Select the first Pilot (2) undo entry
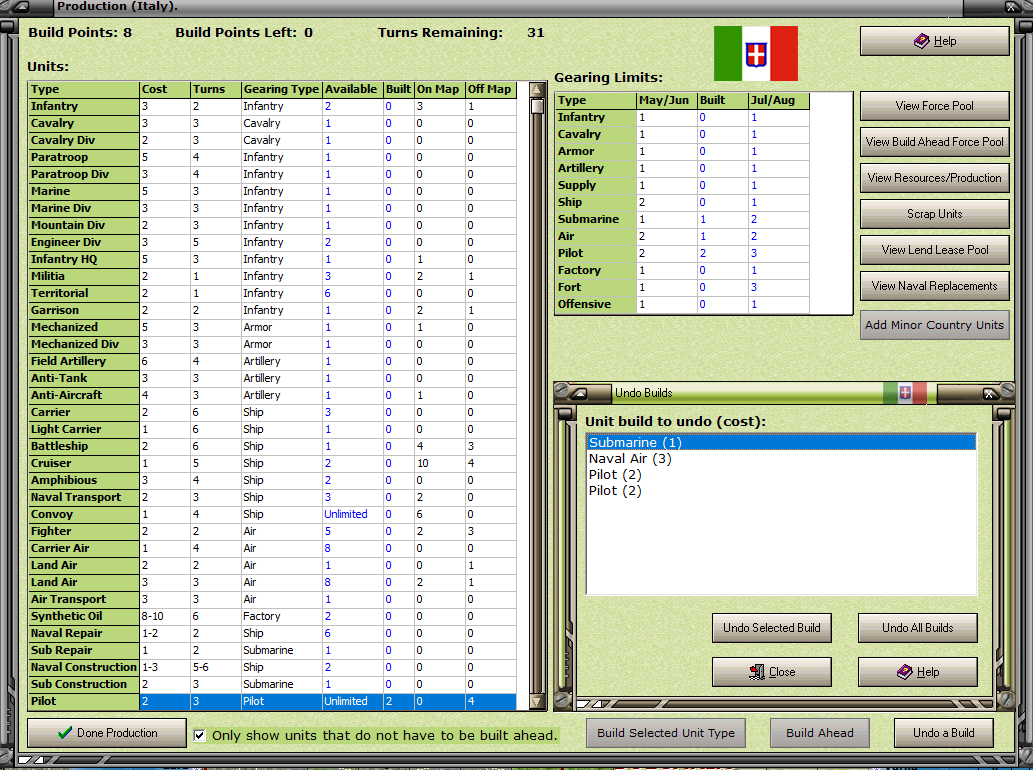Screen dimensions: 1033x771 tap(781, 474)
